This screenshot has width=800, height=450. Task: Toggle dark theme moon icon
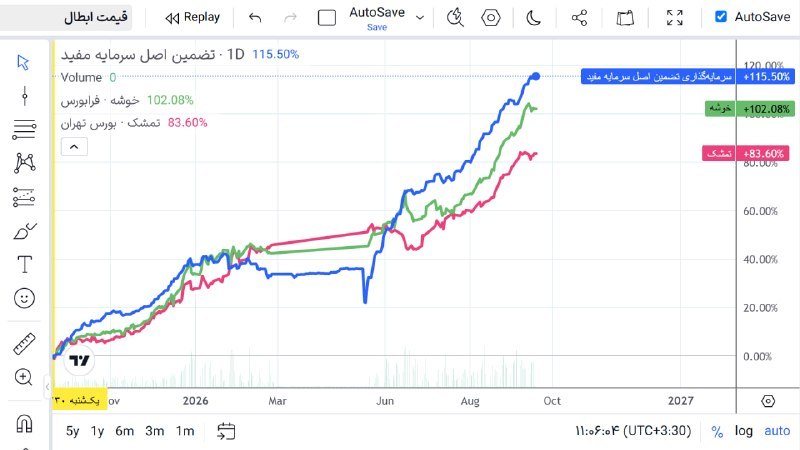[x=533, y=18]
